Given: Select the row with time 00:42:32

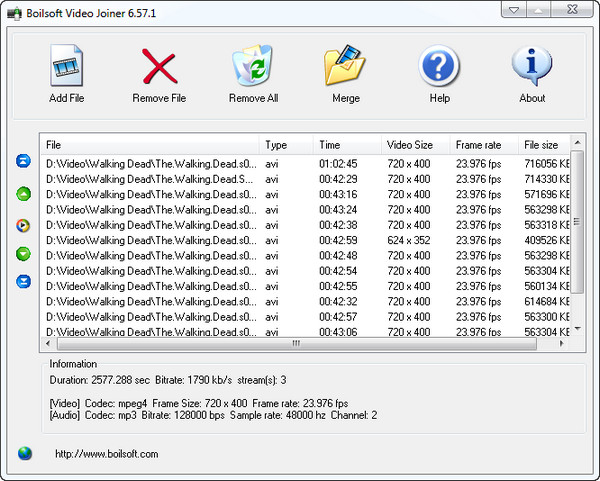Looking at the screenshot, I should [305, 302].
